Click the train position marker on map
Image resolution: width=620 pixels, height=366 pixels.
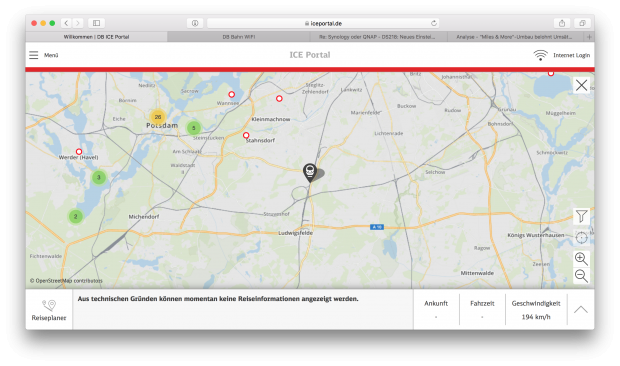click(310, 172)
